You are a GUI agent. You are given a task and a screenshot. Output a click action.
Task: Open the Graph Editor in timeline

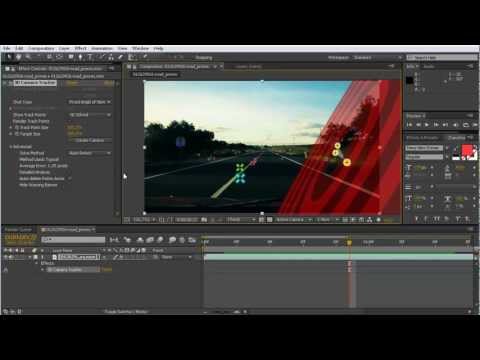pyautogui.click(x=192, y=240)
